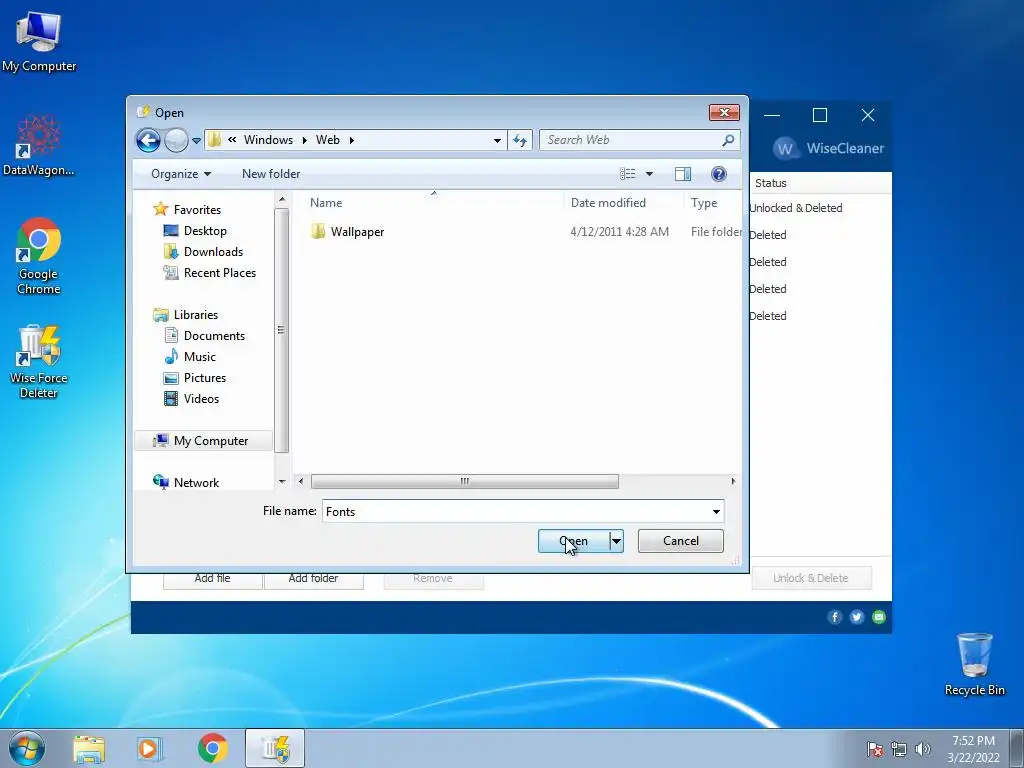The image size is (1024, 768).
Task: Select Documents library
Action: click(x=214, y=336)
